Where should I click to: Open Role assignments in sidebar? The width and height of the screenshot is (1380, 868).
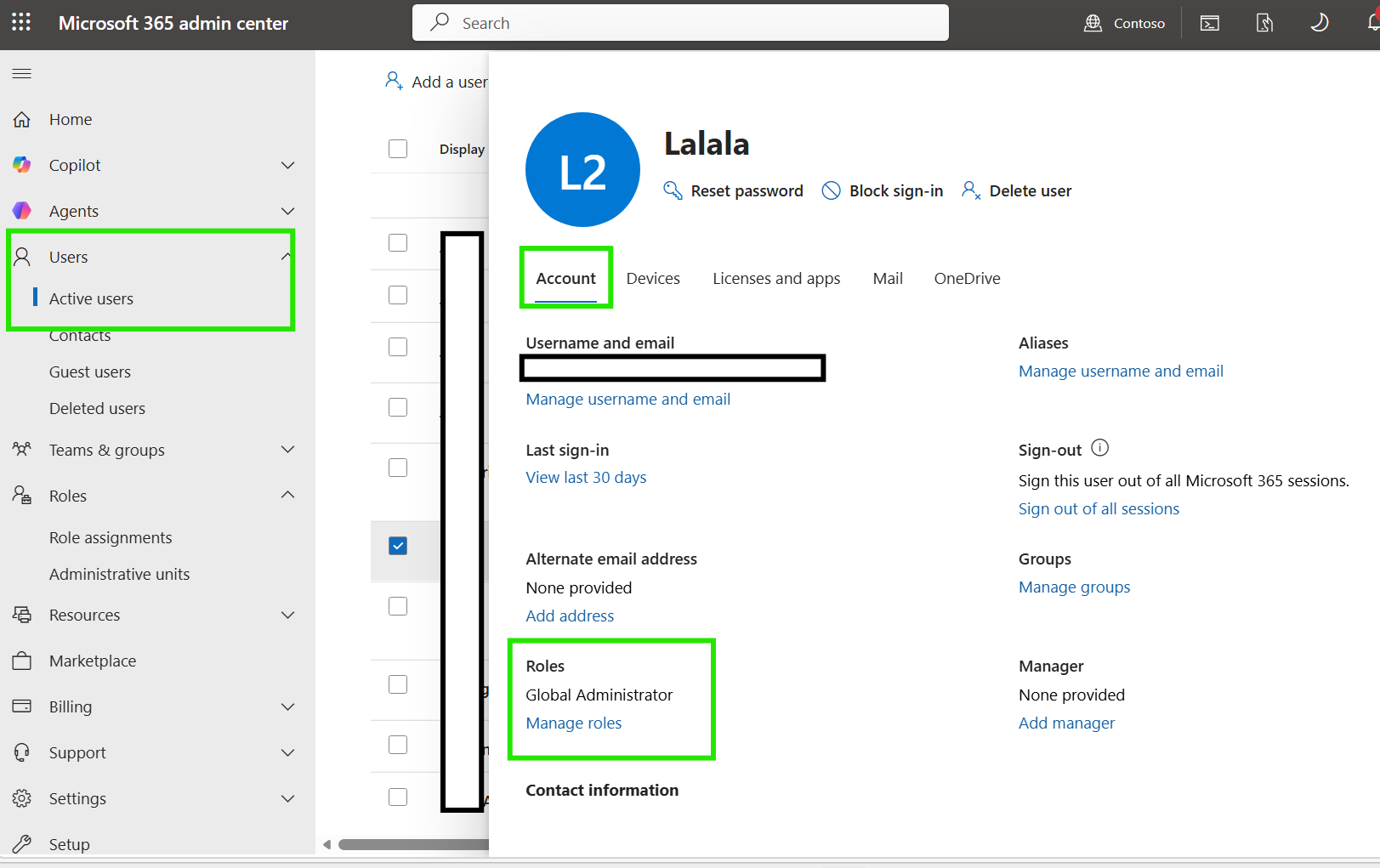coord(111,537)
